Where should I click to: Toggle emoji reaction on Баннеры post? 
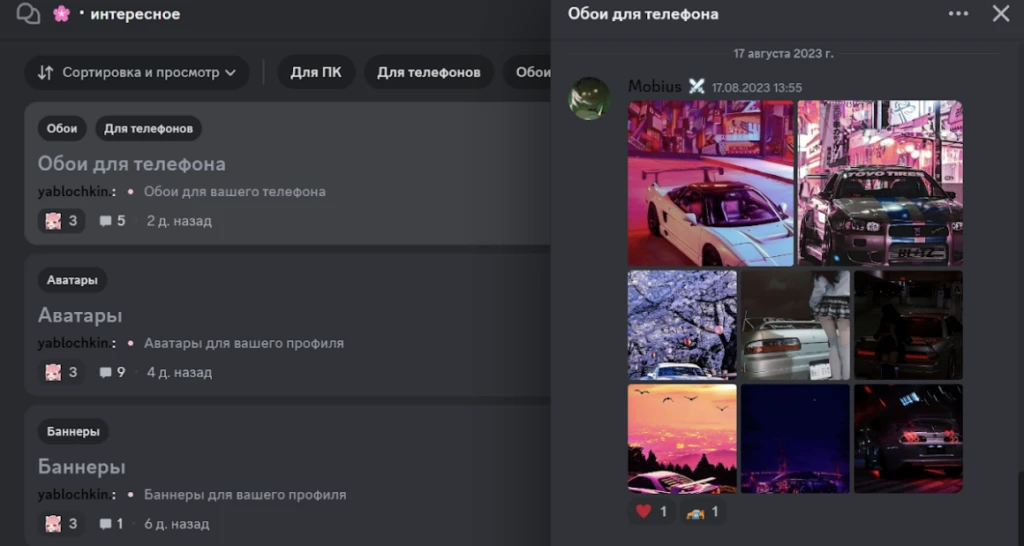[61, 524]
